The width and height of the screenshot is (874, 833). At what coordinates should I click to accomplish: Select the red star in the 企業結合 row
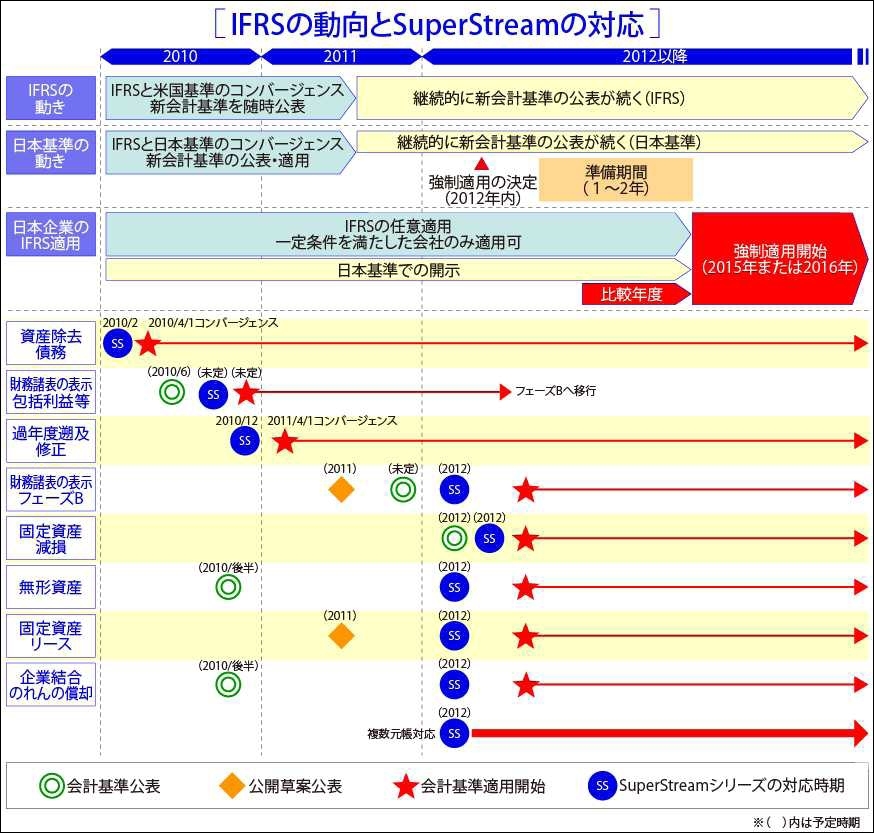click(x=526, y=684)
